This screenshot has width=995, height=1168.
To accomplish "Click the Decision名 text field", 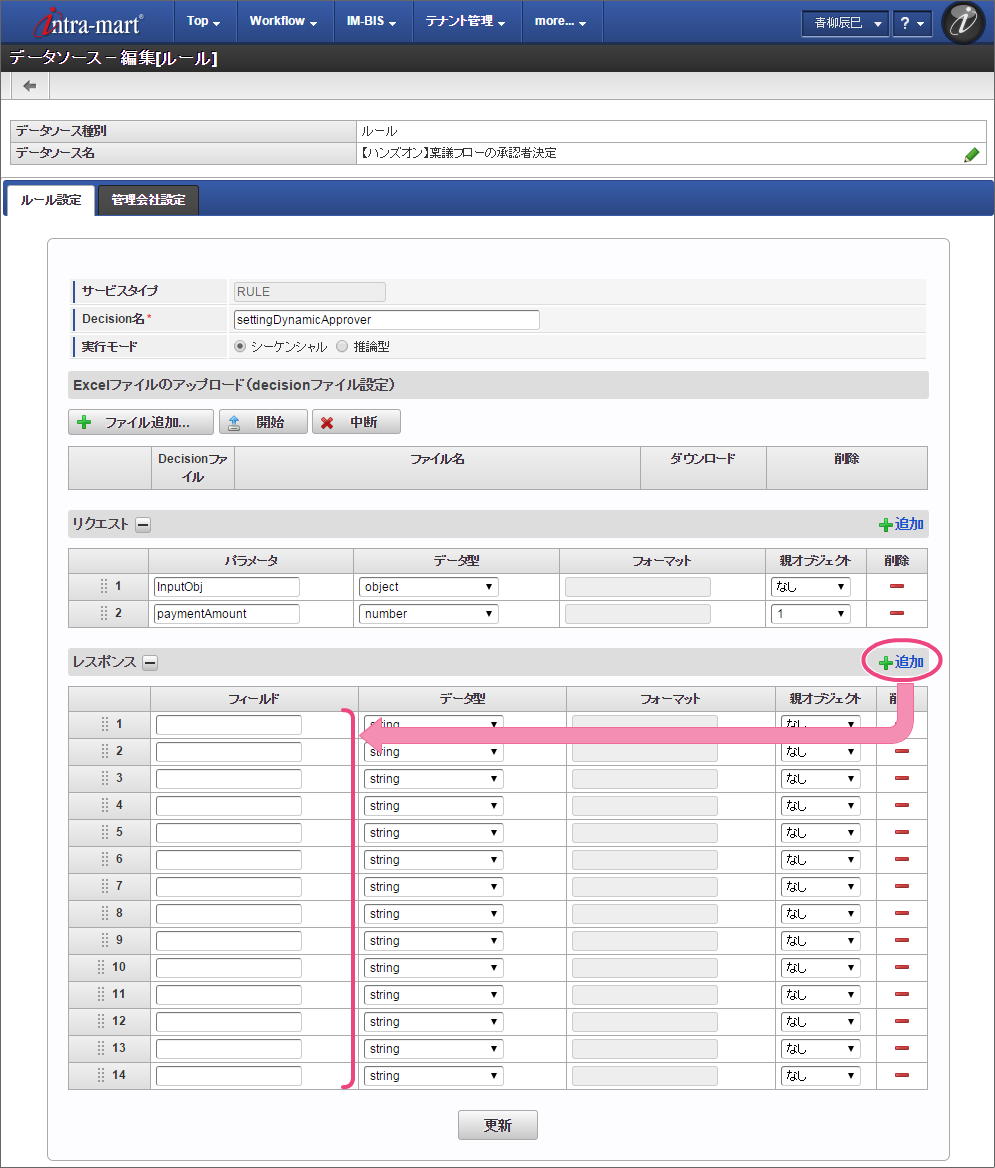I will pyautogui.click(x=385, y=320).
